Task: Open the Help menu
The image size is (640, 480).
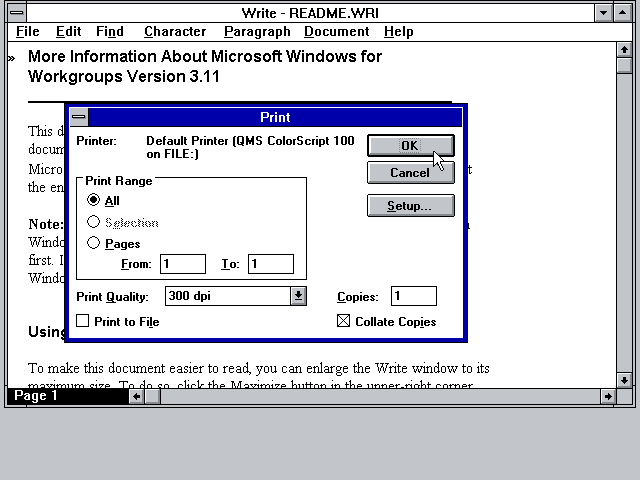Action: pos(398,31)
